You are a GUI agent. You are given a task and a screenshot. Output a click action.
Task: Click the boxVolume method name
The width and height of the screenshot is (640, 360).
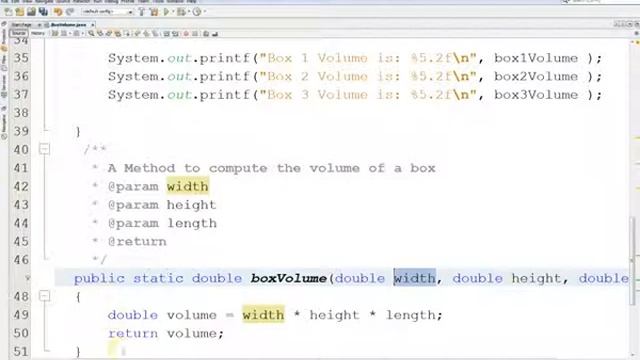289,278
